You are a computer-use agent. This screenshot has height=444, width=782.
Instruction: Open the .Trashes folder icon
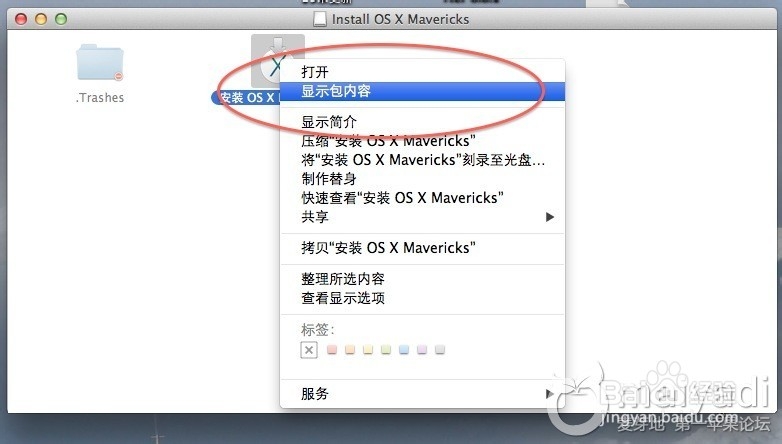point(100,62)
